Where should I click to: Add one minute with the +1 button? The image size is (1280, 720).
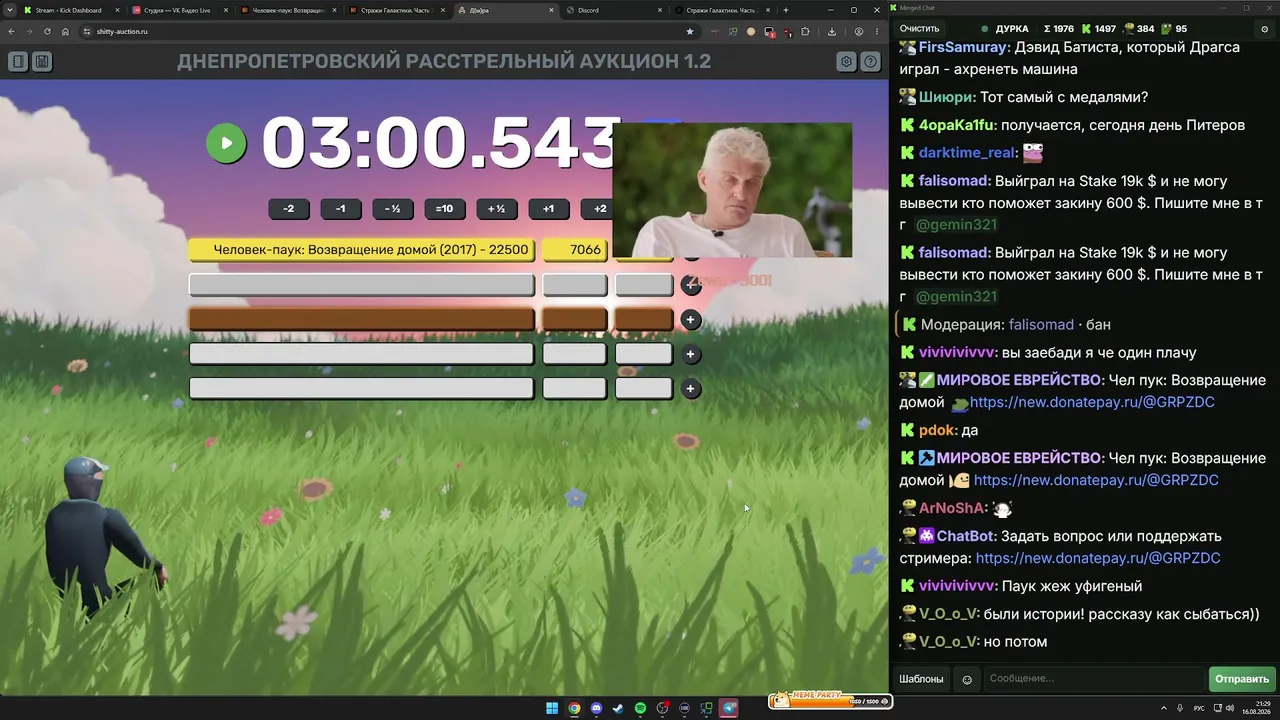[548, 209]
